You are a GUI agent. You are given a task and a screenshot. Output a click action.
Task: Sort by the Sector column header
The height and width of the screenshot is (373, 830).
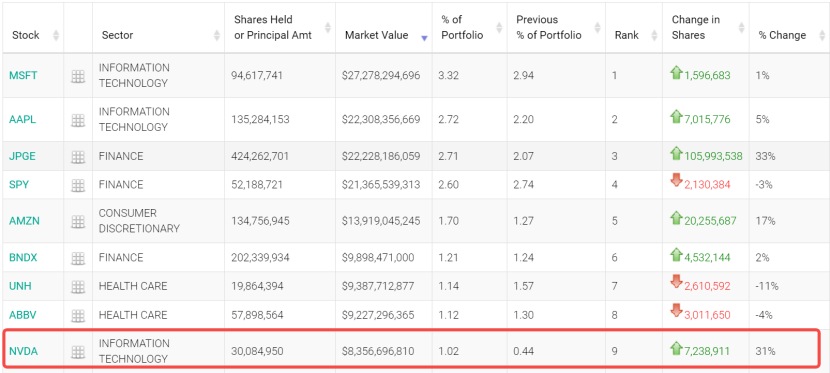(118, 35)
